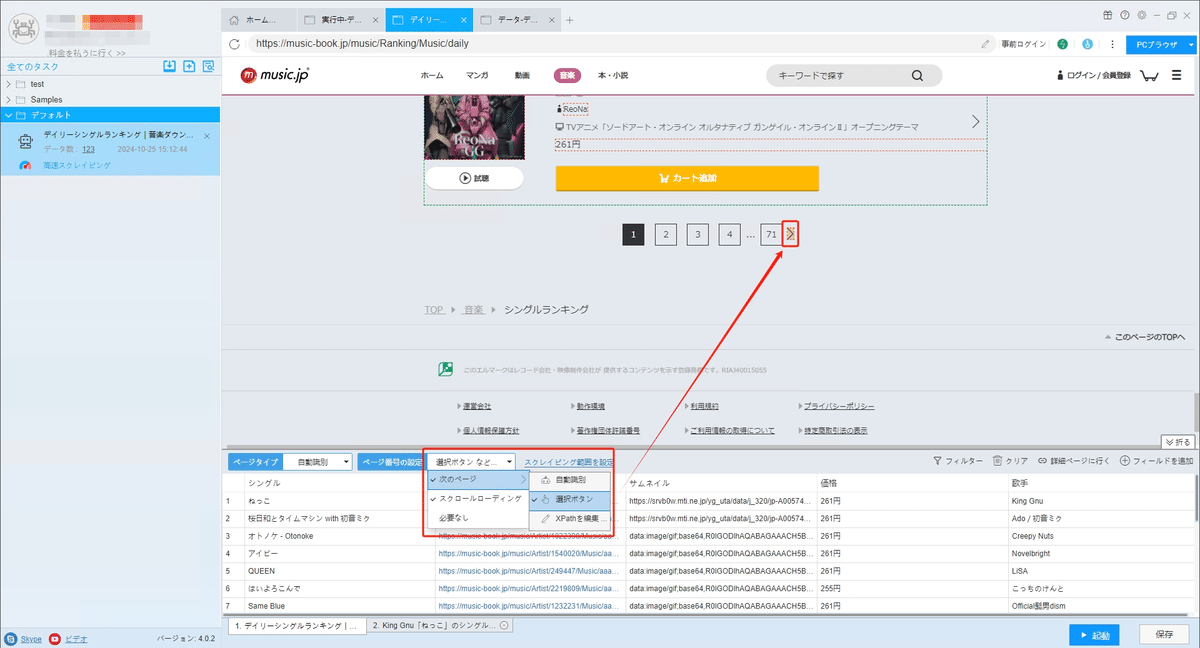Select the デイリー active tab
The height and width of the screenshot is (648, 1200).
[x=428, y=19]
